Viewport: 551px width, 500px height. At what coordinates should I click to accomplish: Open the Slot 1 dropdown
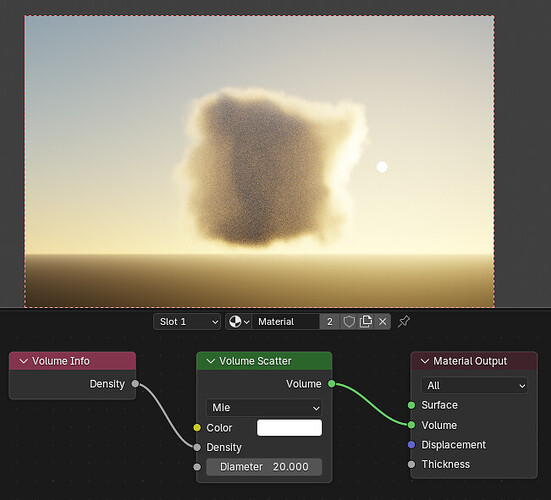click(187, 322)
